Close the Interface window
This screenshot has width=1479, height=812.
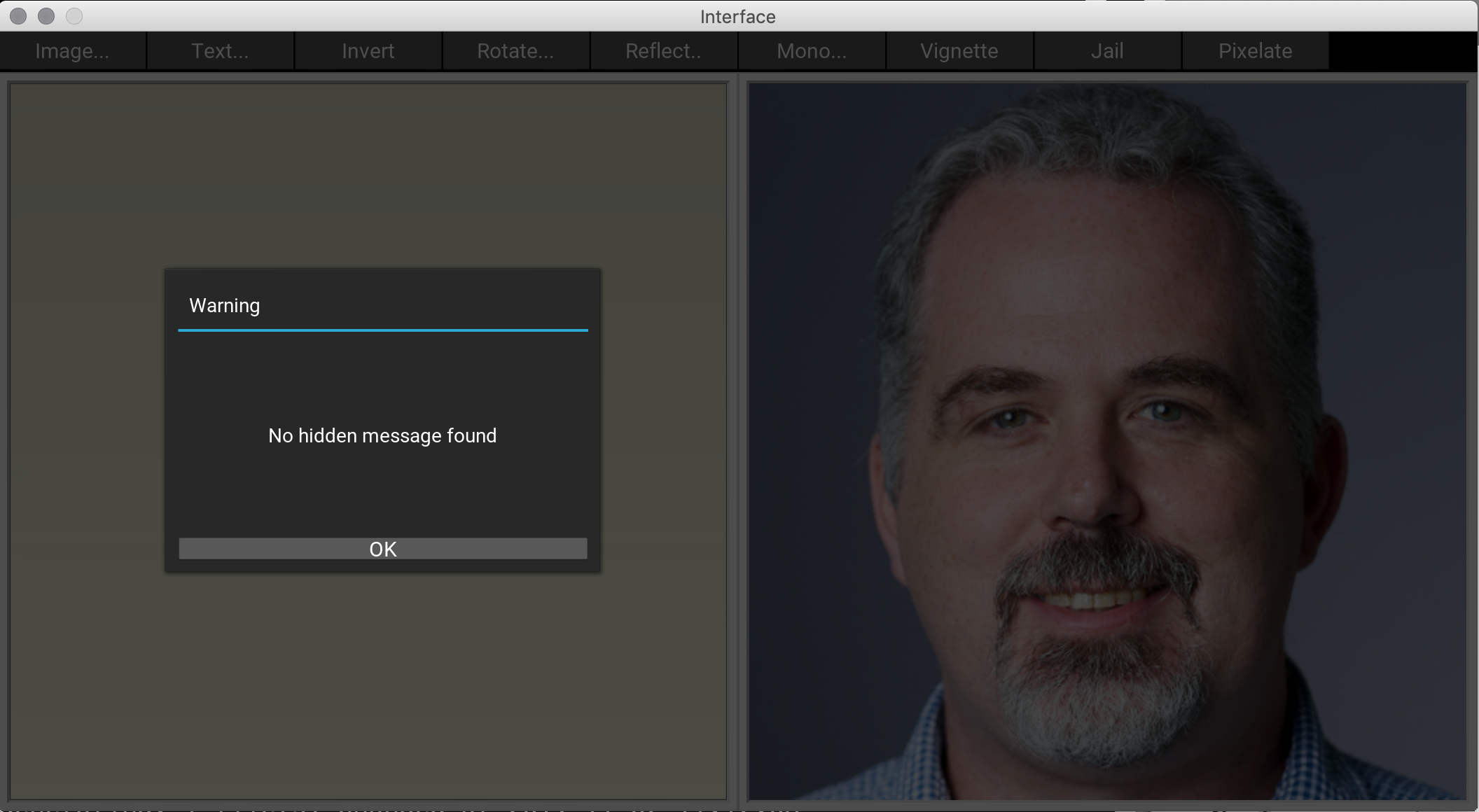[19, 16]
